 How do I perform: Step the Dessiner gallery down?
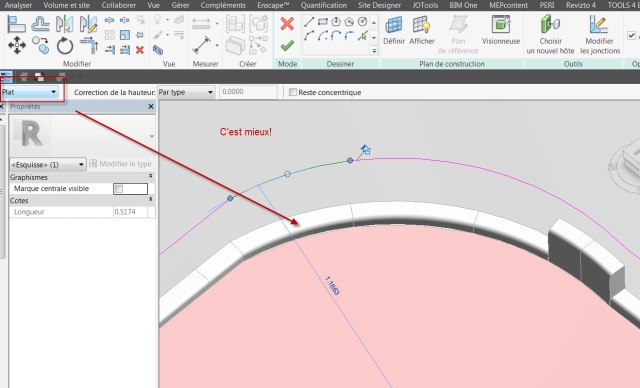coord(374,37)
